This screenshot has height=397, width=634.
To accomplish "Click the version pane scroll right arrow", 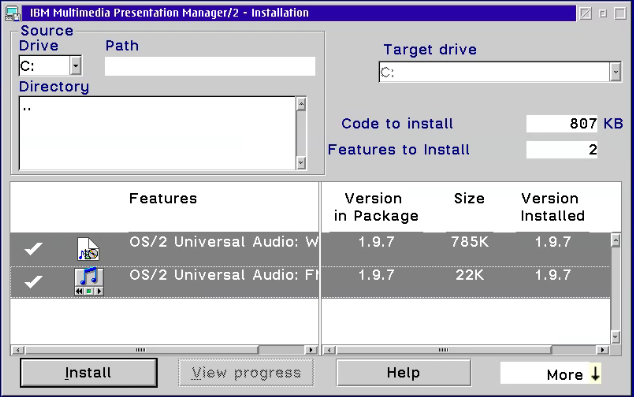I will 603,350.
